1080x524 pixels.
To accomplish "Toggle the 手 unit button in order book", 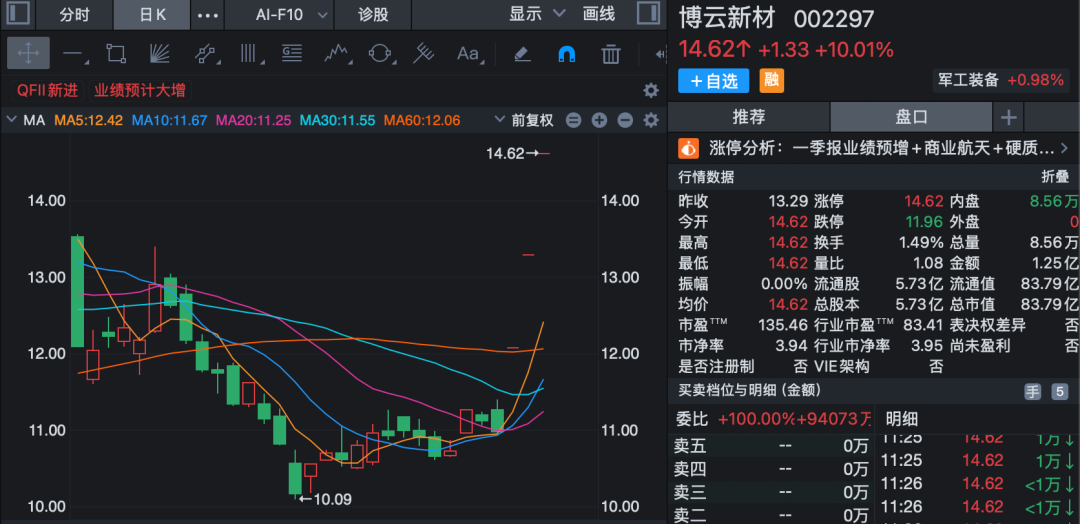I will click(x=1032, y=391).
